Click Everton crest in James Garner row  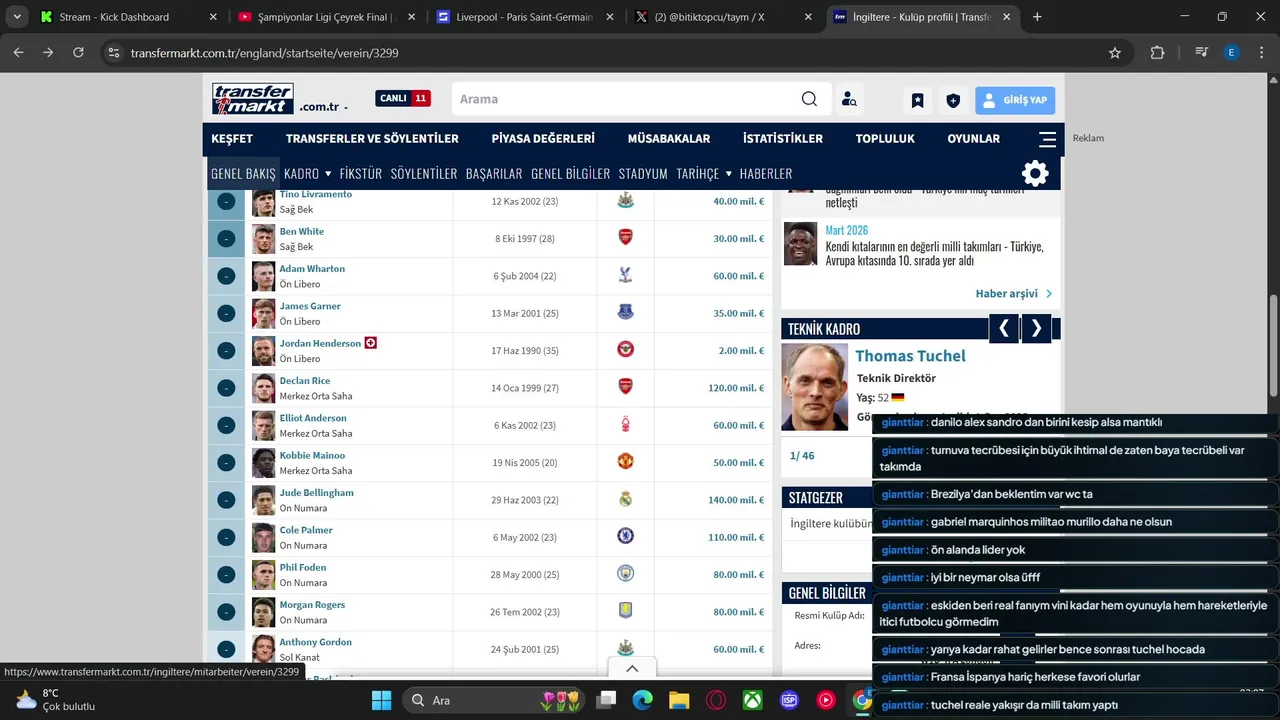[x=625, y=313]
